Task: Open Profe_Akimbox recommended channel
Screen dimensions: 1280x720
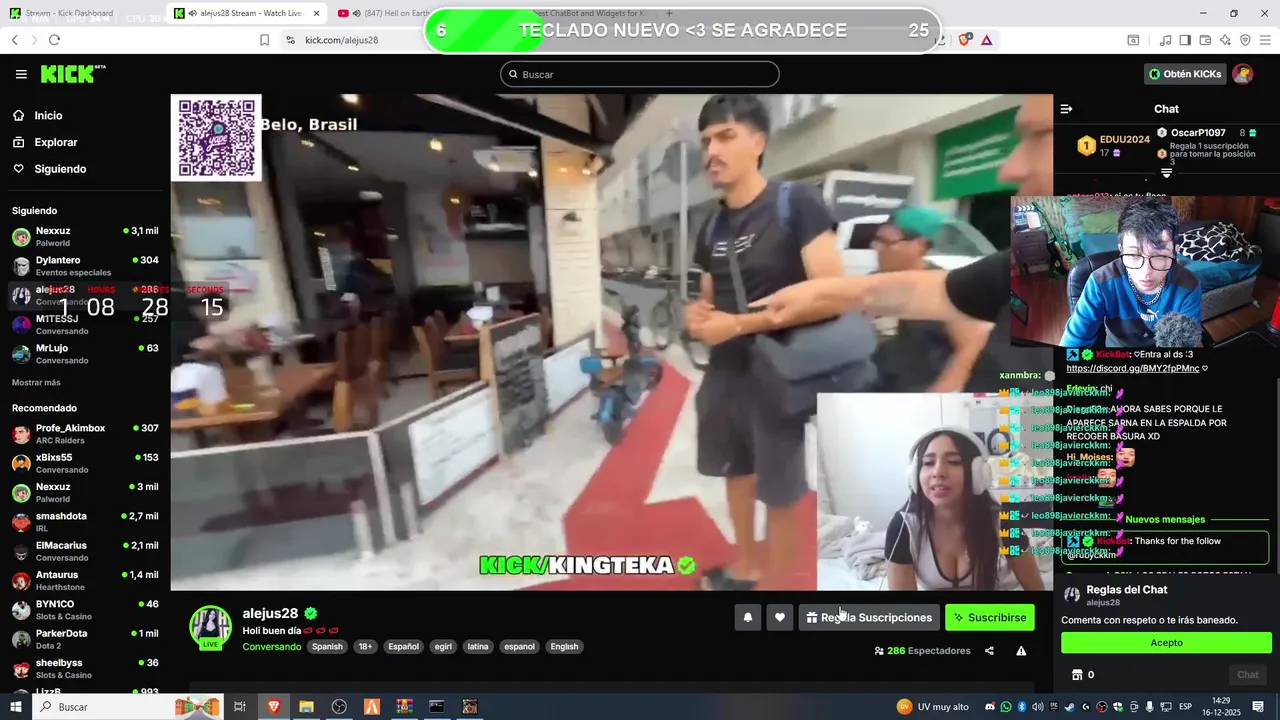Action: coord(85,434)
